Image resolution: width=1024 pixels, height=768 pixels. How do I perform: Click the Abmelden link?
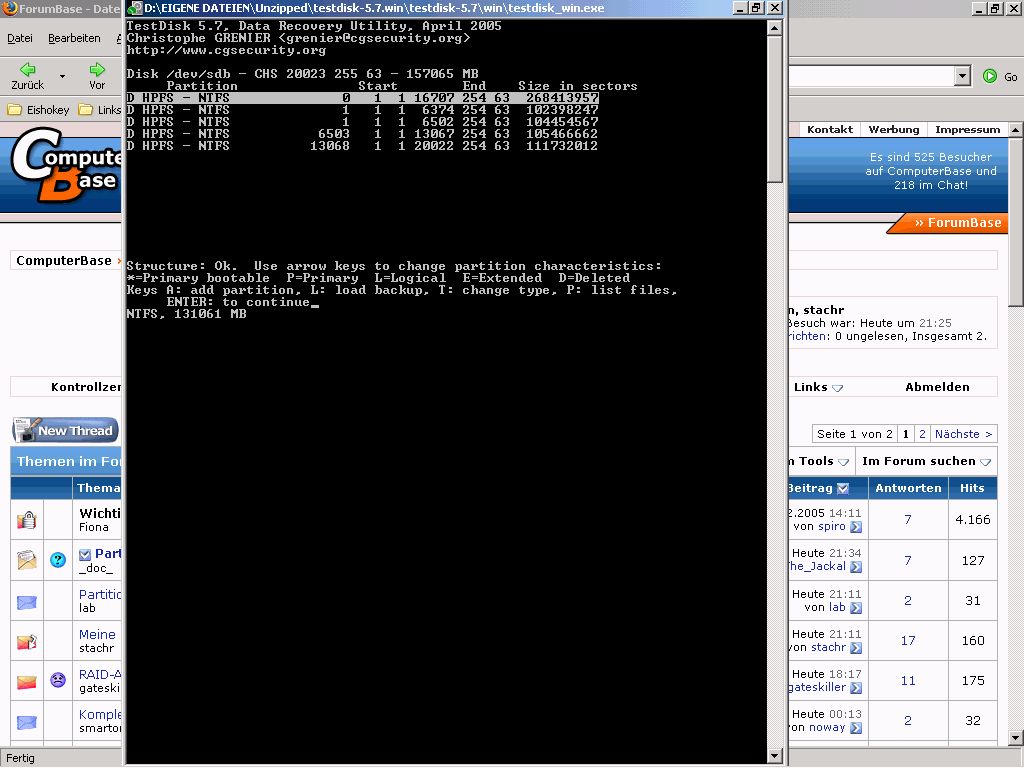(x=937, y=387)
